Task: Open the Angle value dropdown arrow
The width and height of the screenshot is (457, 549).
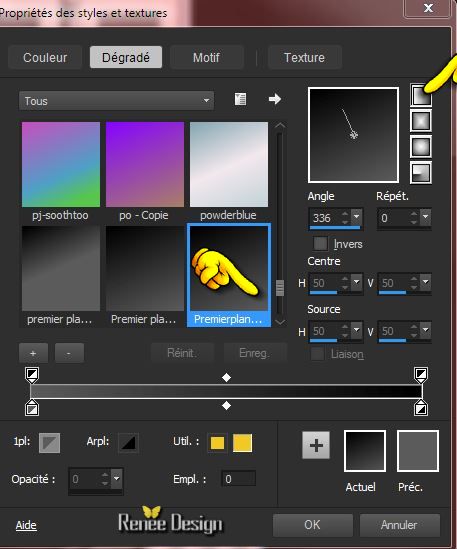Action: pos(356,217)
